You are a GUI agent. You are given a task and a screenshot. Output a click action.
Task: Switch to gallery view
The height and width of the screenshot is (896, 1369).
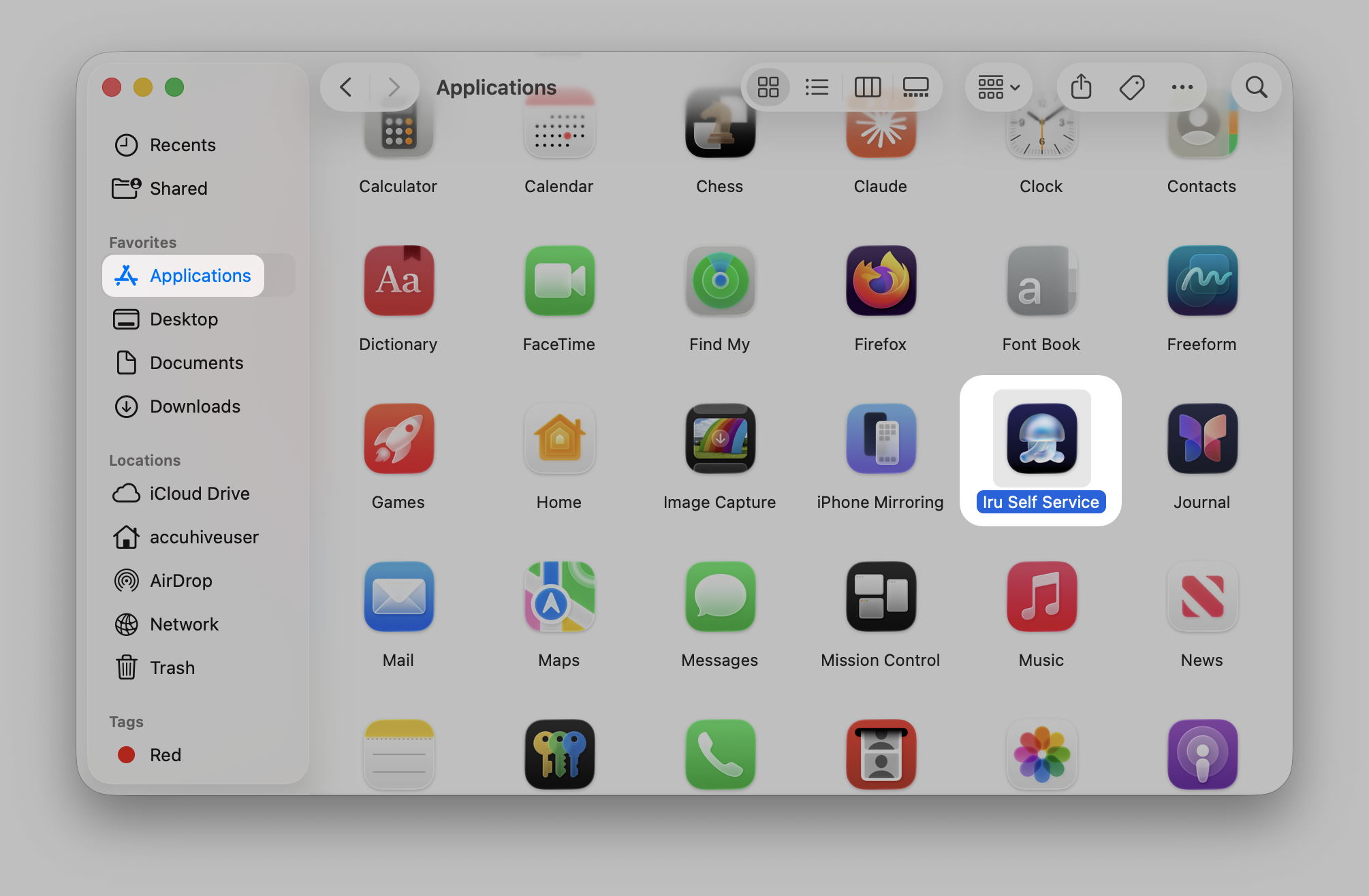tap(915, 87)
